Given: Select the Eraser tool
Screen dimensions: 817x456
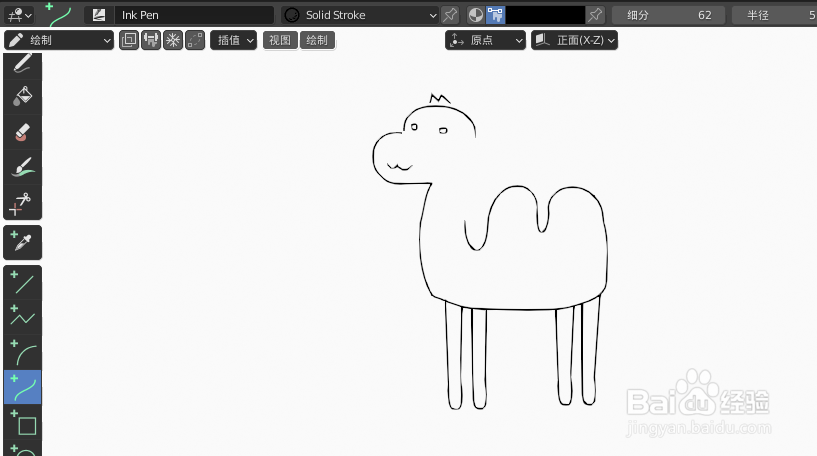Looking at the screenshot, I should coord(22,132).
